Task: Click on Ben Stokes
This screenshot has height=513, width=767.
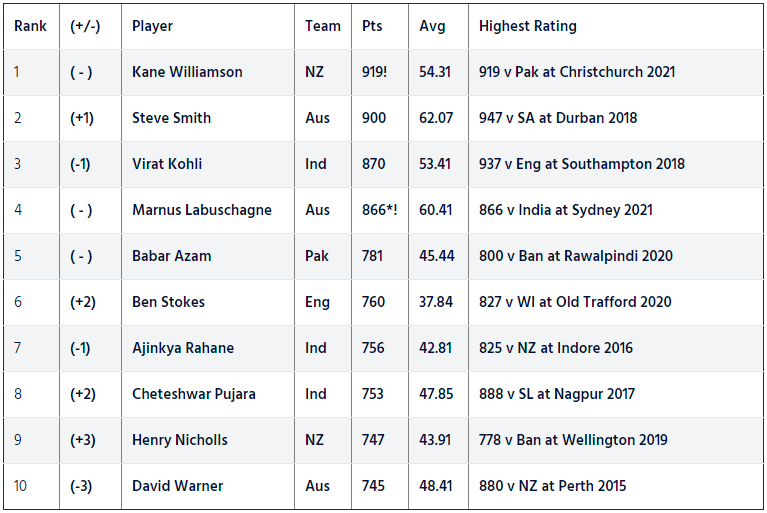Action: pos(168,302)
